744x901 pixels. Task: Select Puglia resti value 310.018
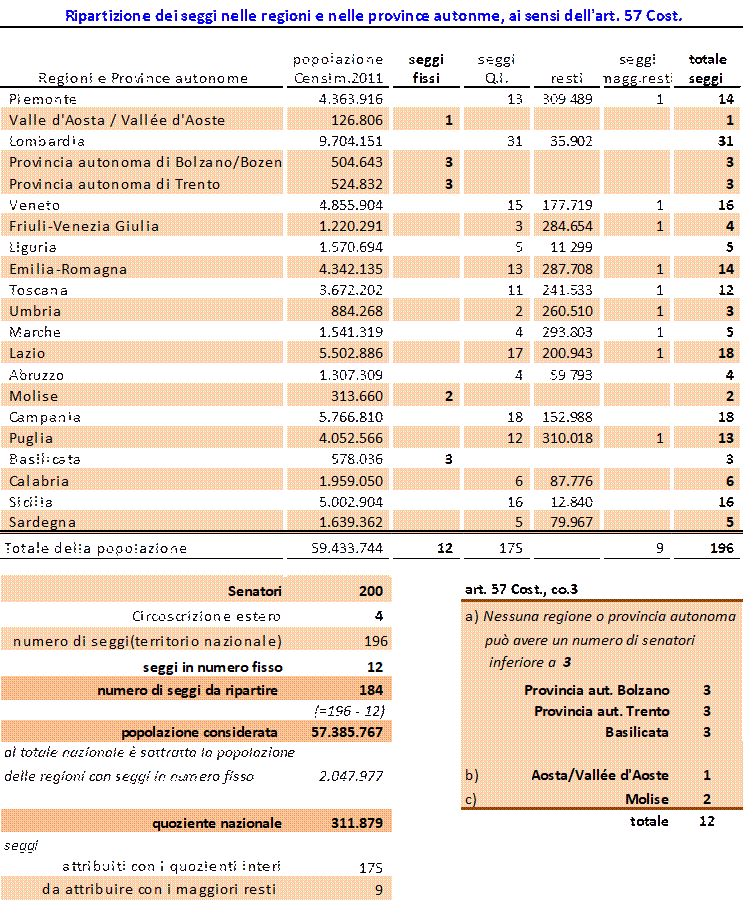tap(567, 438)
